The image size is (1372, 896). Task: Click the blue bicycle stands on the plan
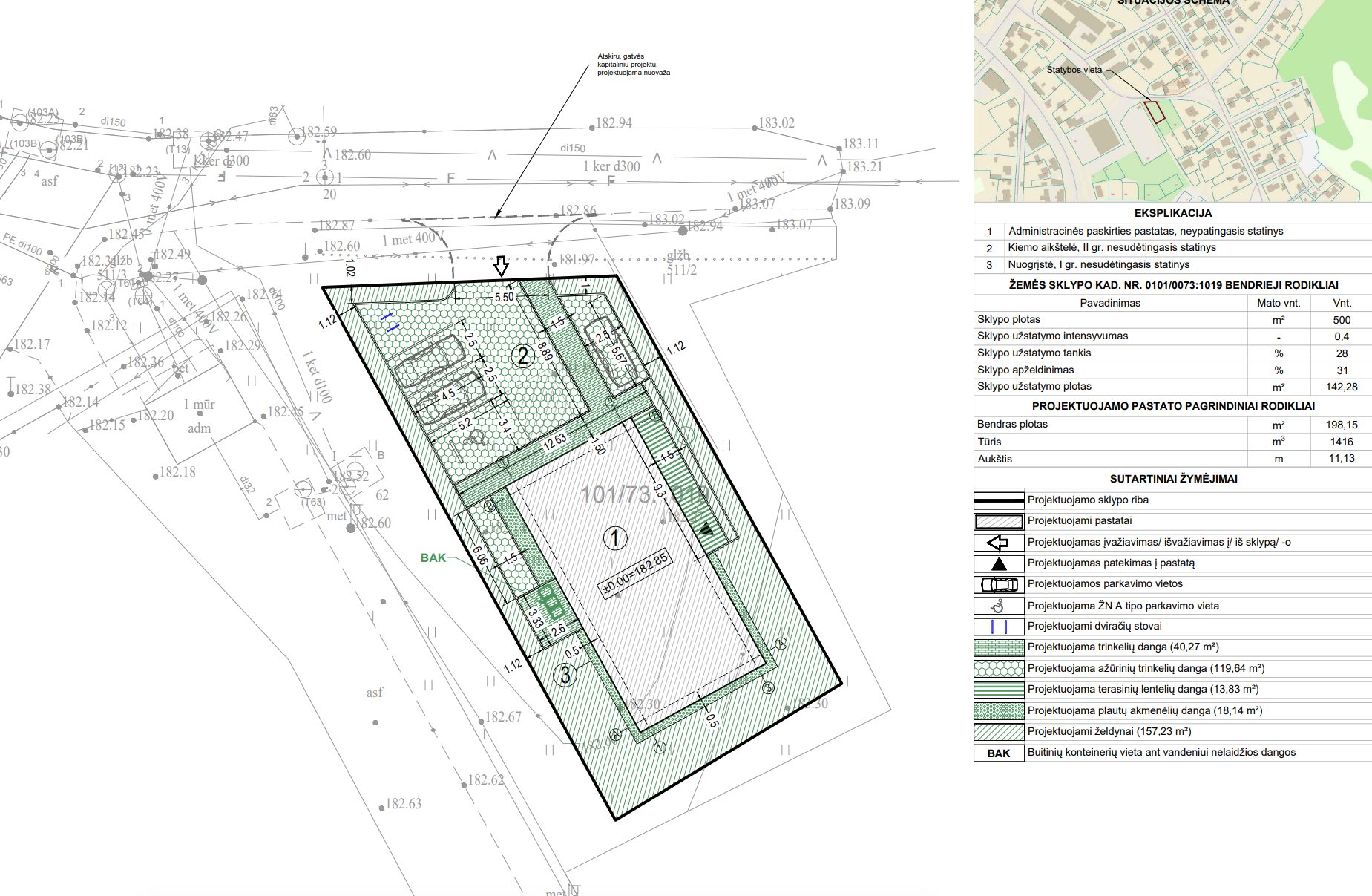coord(390,321)
